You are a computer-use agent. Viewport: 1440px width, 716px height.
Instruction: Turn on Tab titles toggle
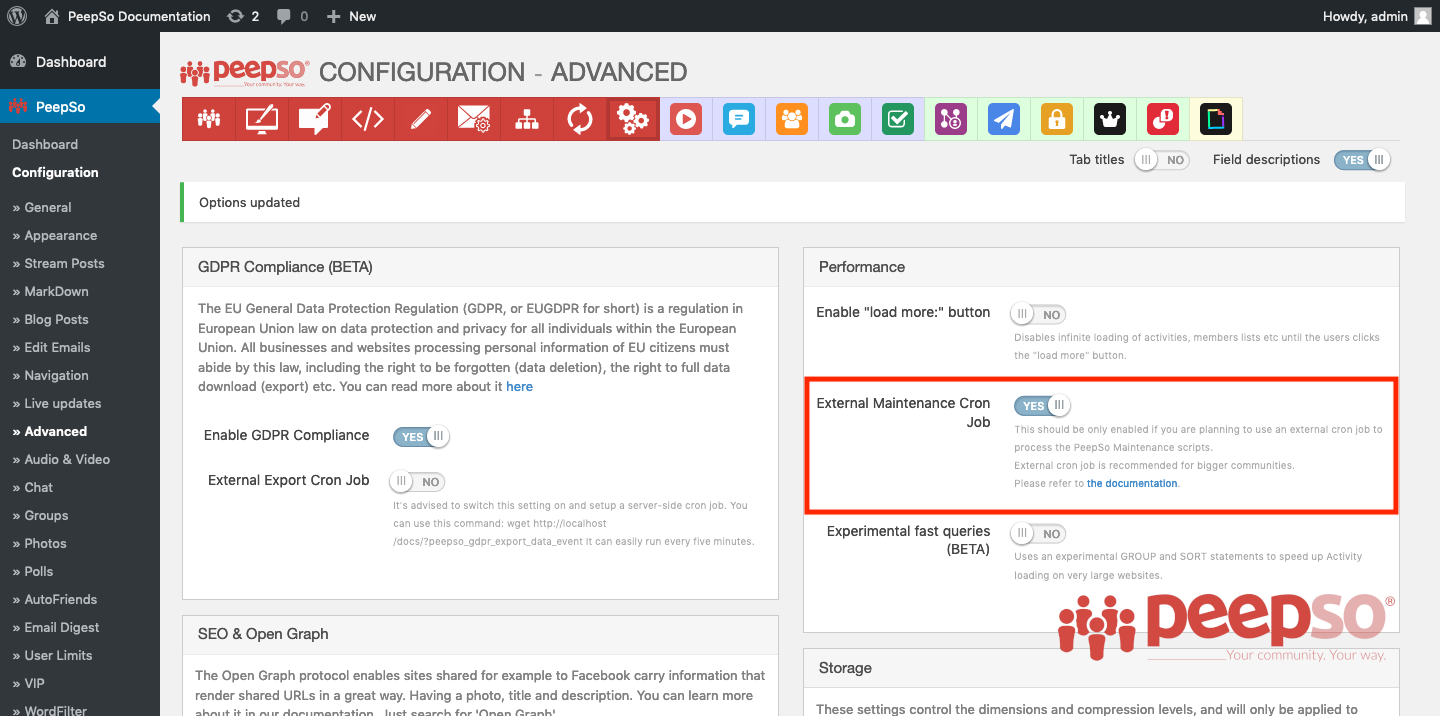point(1161,160)
